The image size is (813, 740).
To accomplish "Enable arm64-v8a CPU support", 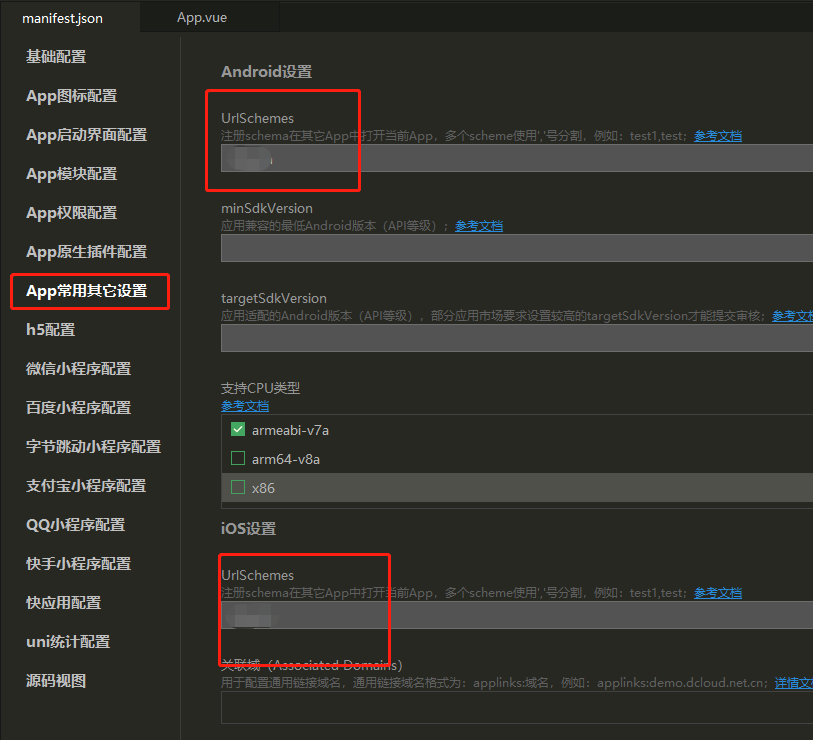I will point(239,458).
